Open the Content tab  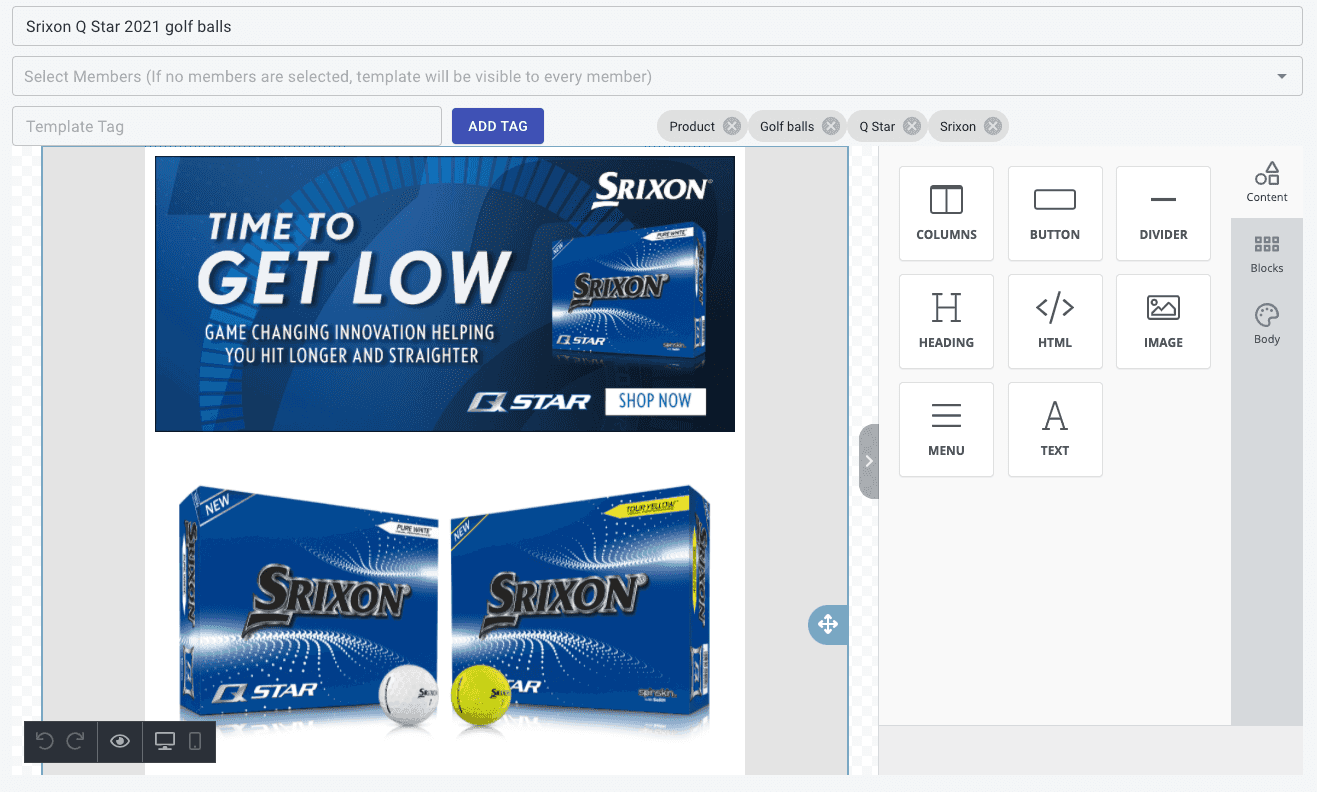click(x=1267, y=182)
